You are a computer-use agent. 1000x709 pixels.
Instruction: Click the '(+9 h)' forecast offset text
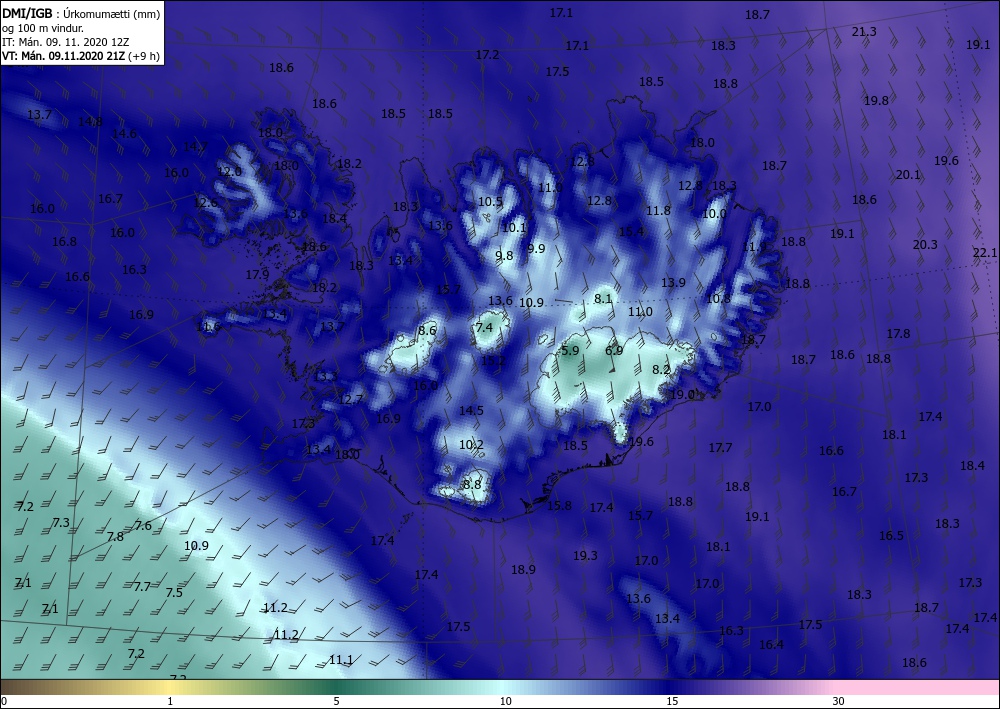point(144,55)
